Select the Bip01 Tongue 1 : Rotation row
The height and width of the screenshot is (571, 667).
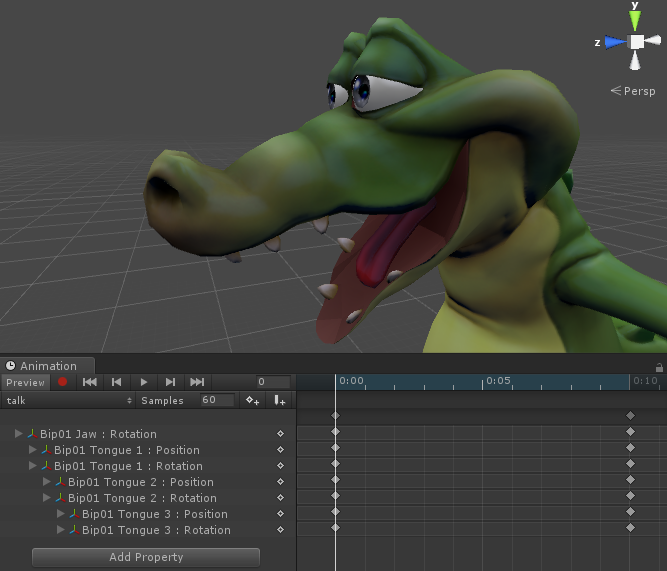pyautogui.click(x=148, y=466)
